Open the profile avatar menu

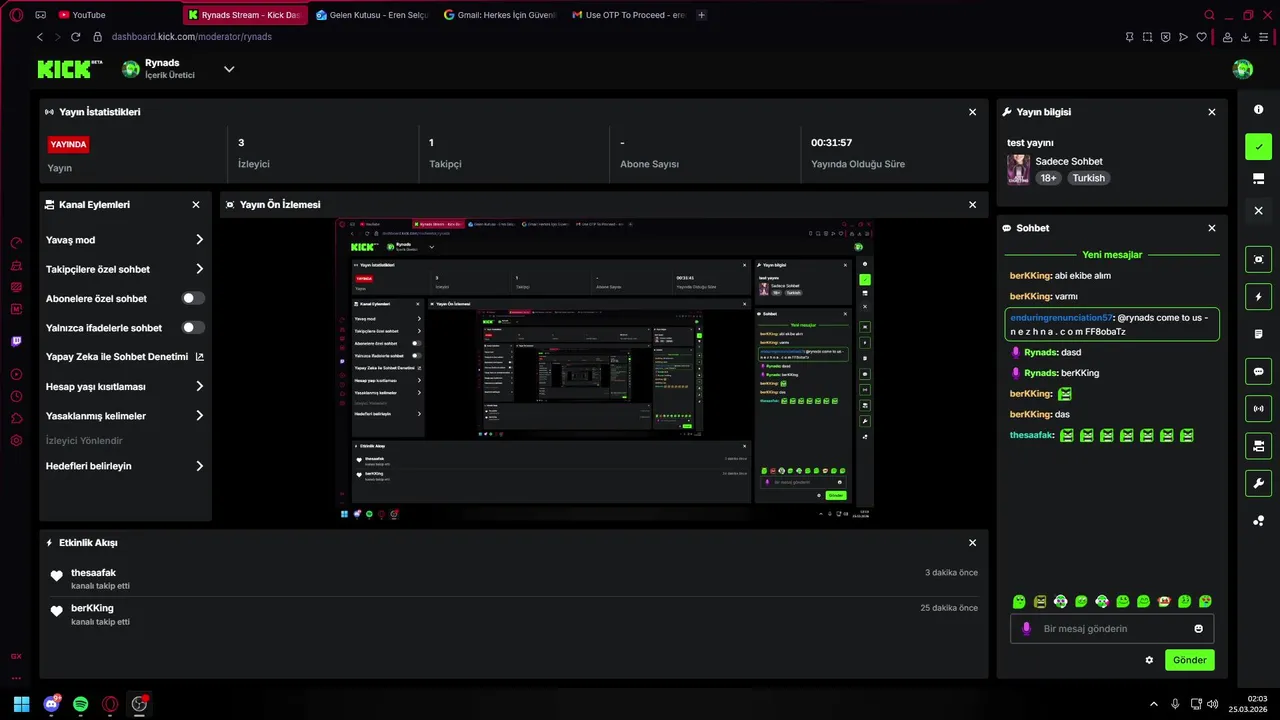point(1243,69)
